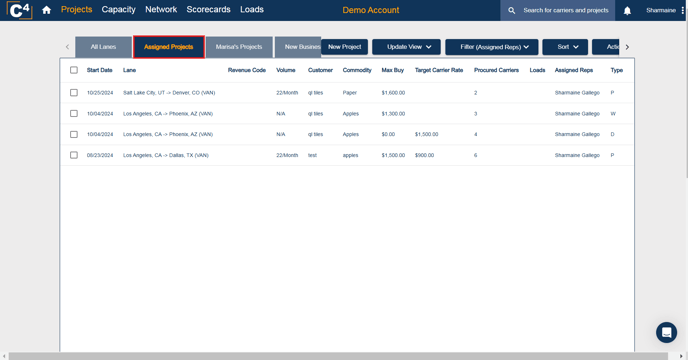Viewport: 688px width, 360px height.
Task: Click the 10/25/2024 start date
Action: point(100,93)
